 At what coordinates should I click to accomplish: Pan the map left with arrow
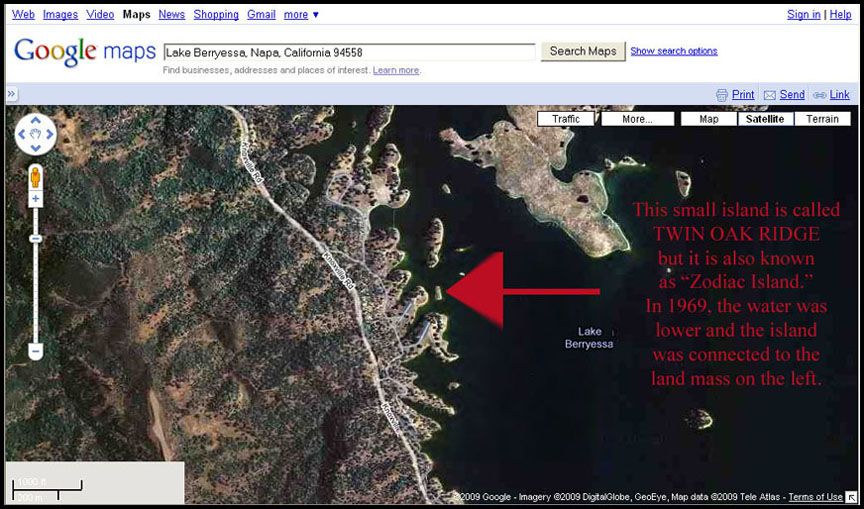(22, 134)
